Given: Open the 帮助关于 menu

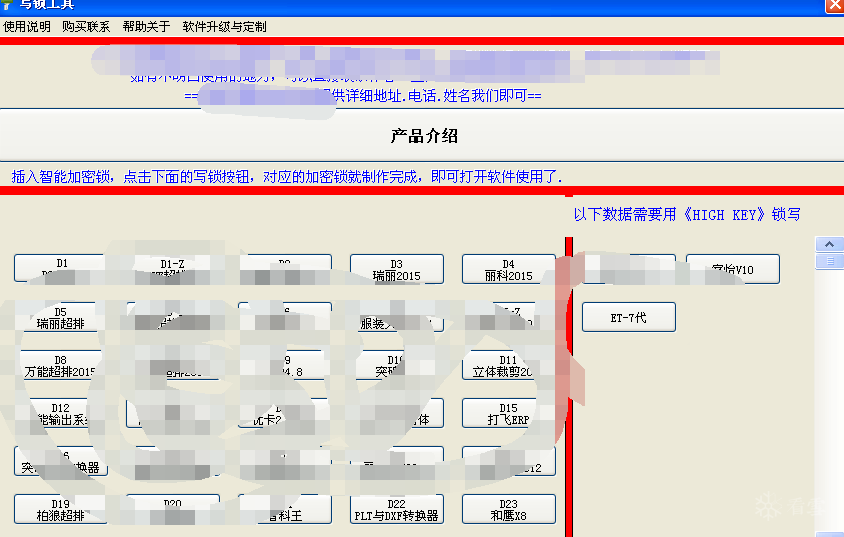Looking at the screenshot, I should 146,27.
